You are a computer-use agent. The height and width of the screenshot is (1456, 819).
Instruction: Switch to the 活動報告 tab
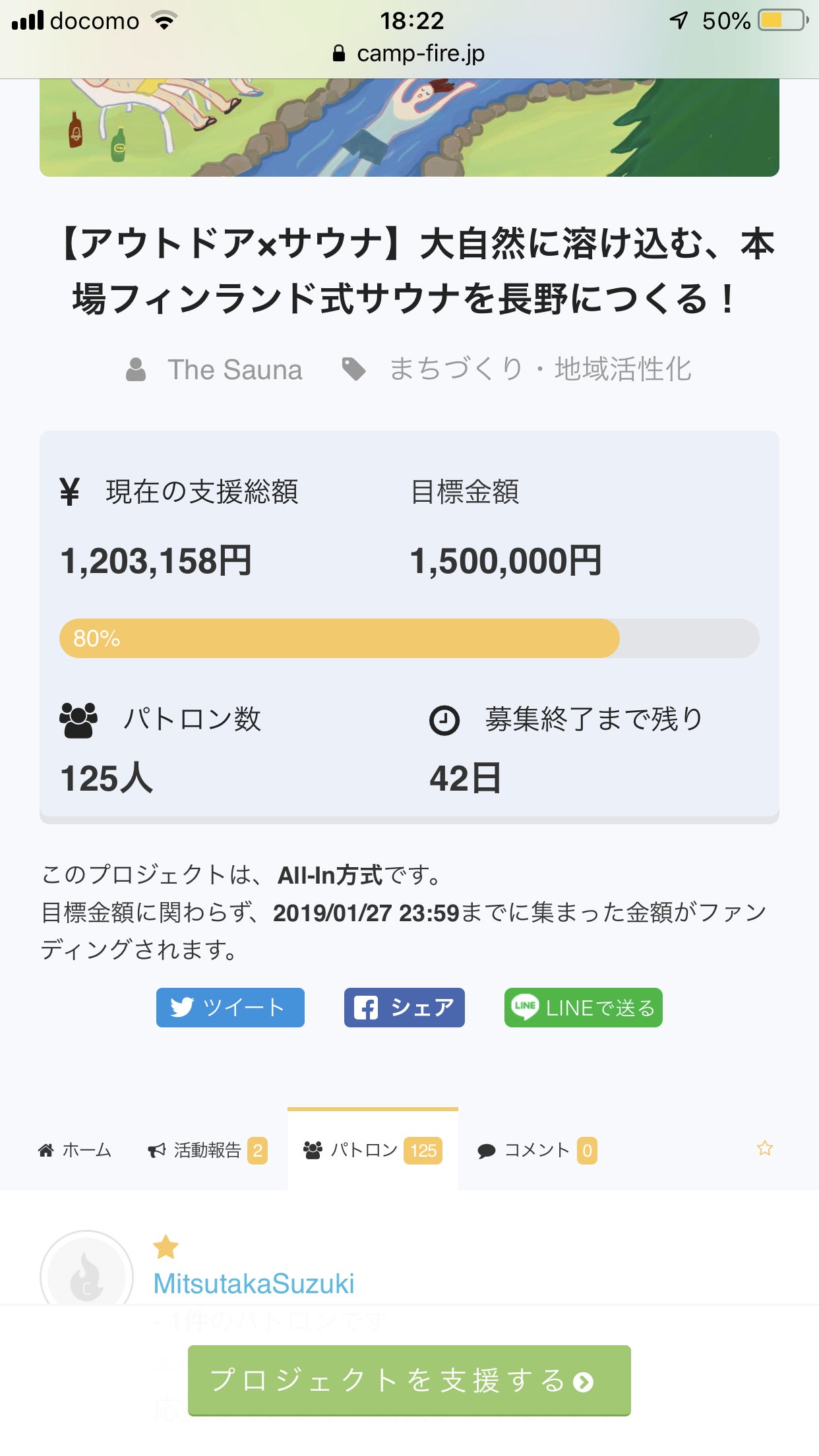pyautogui.click(x=207, y=1150)
